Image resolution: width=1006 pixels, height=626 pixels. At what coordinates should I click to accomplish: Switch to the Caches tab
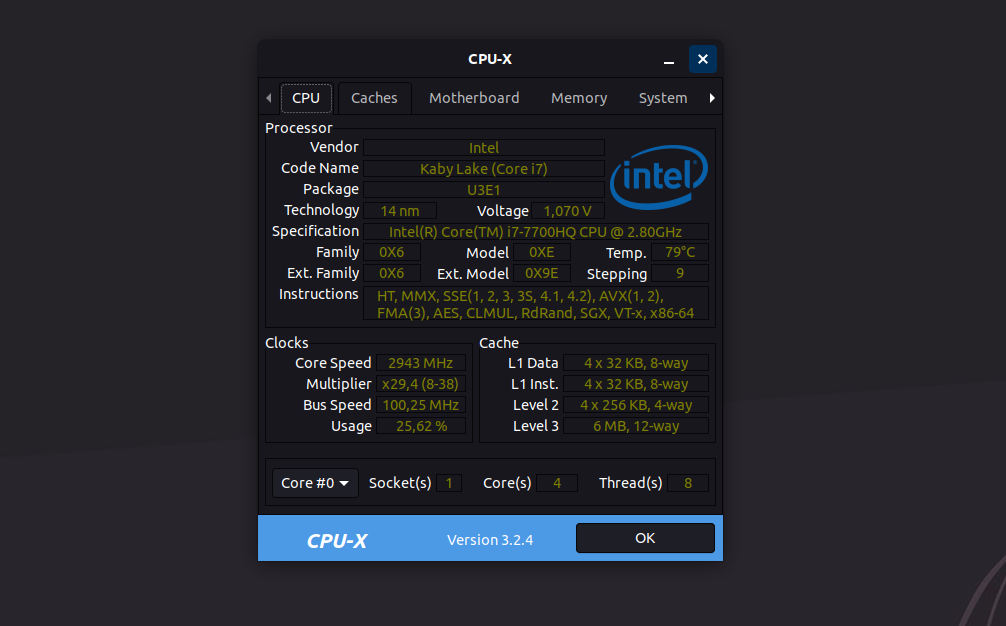[374, 97]
